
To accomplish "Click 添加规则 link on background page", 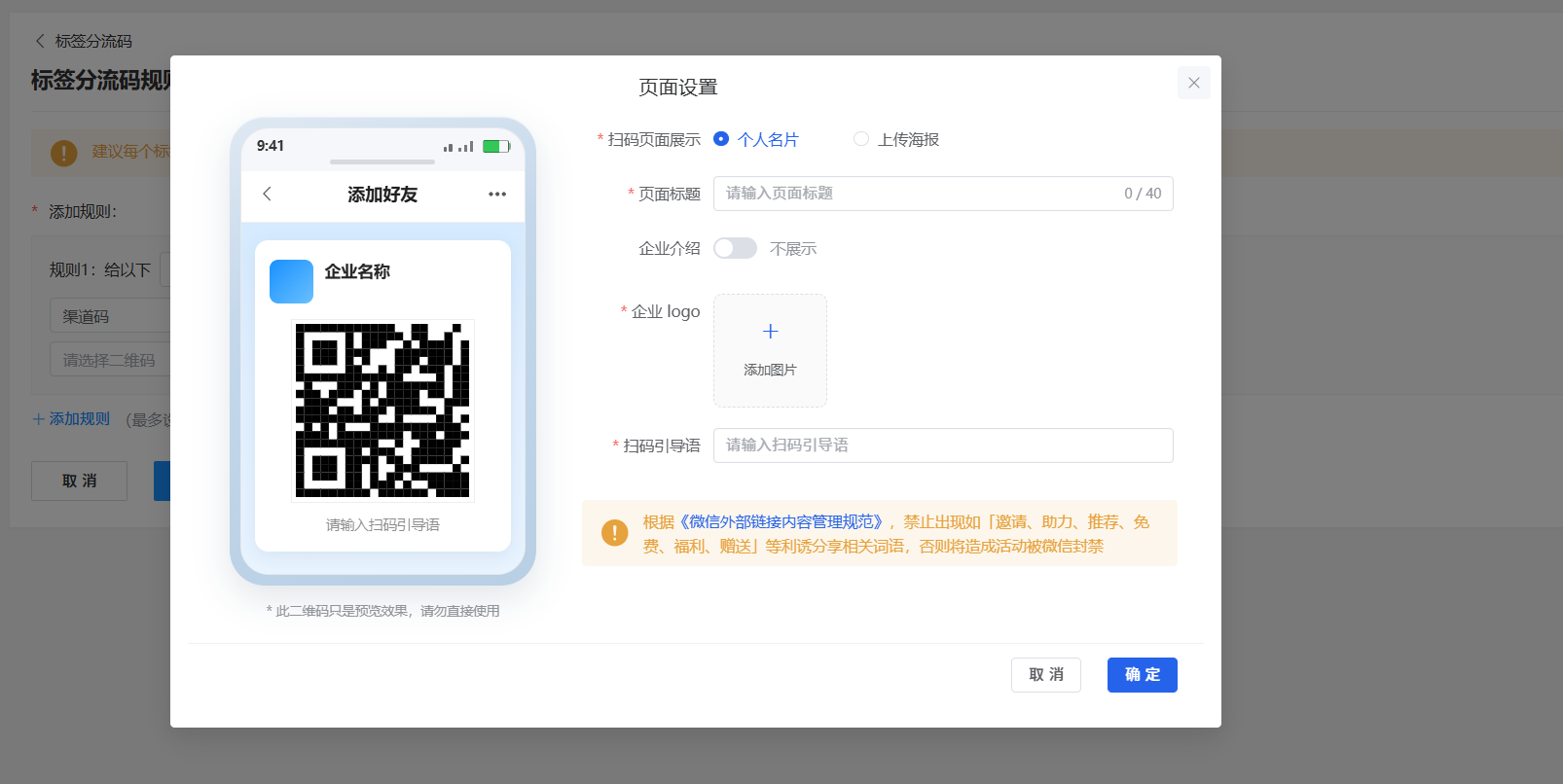I will (71, 419).
